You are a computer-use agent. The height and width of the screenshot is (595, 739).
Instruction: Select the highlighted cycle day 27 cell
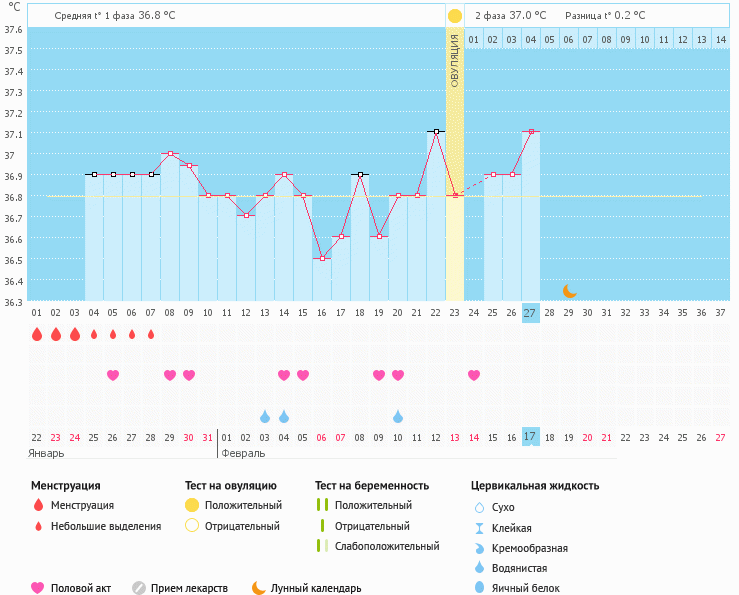(531, 313)
